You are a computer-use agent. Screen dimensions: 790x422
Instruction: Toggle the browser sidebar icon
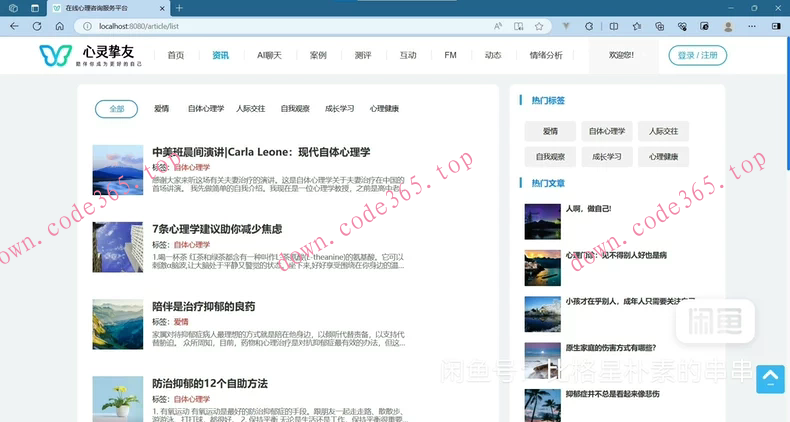(776, 26)
